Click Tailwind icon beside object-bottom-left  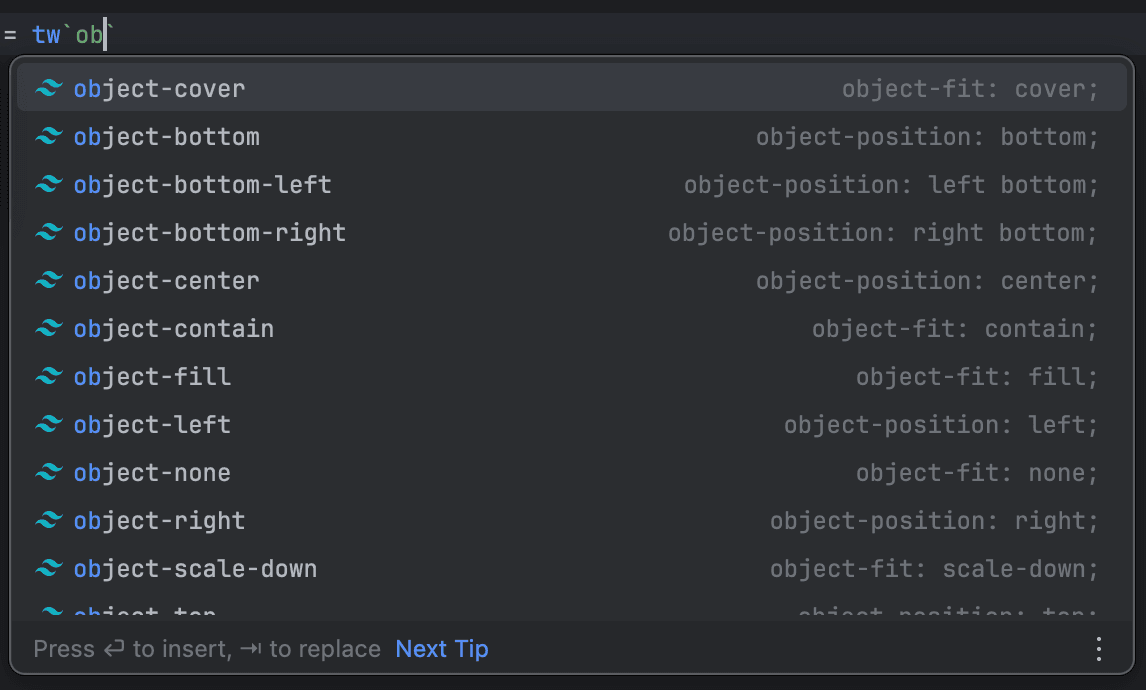click(48, 185)
